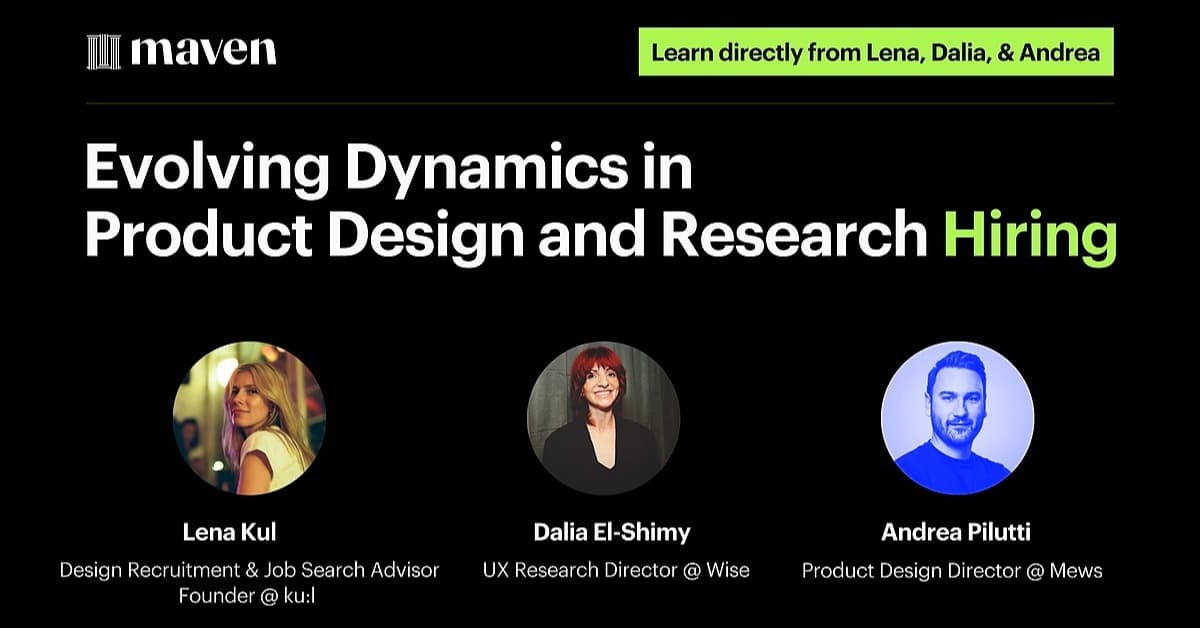Click the Maven logo icon

click(104, 52)
